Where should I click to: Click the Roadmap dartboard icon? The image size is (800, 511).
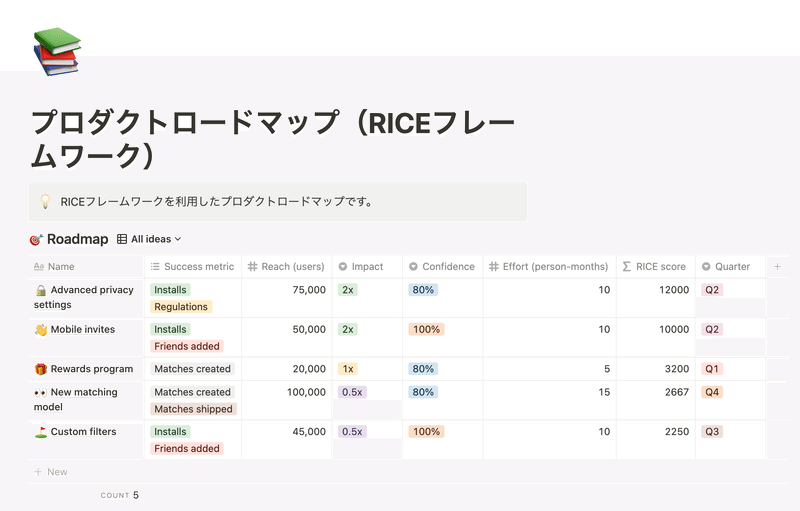tap(36, 239)
